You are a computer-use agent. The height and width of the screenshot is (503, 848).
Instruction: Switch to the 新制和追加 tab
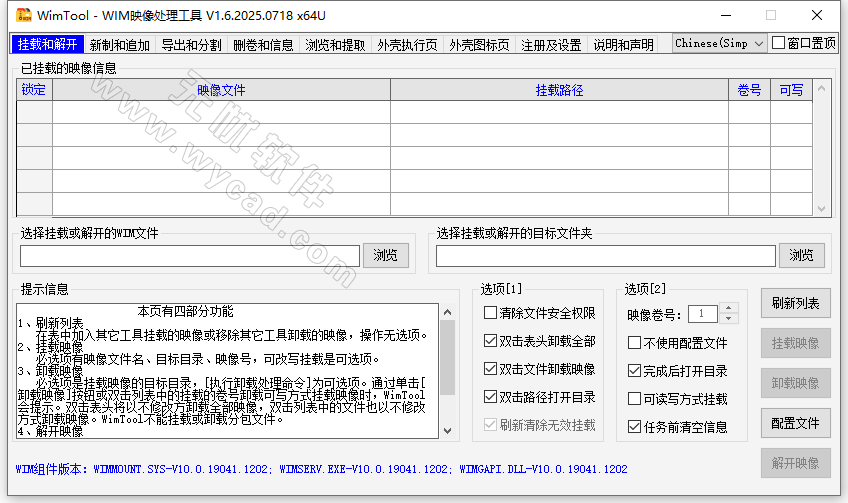click(119, 45)
